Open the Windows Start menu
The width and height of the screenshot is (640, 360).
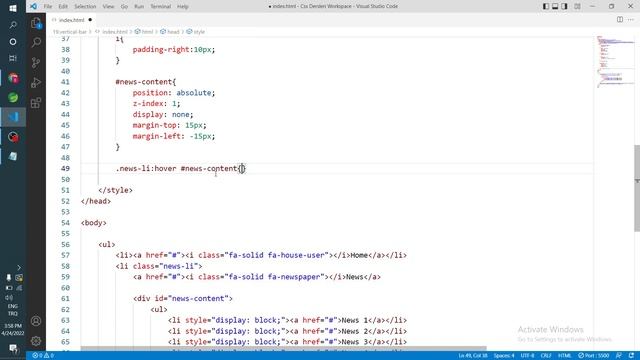[13, 8]
